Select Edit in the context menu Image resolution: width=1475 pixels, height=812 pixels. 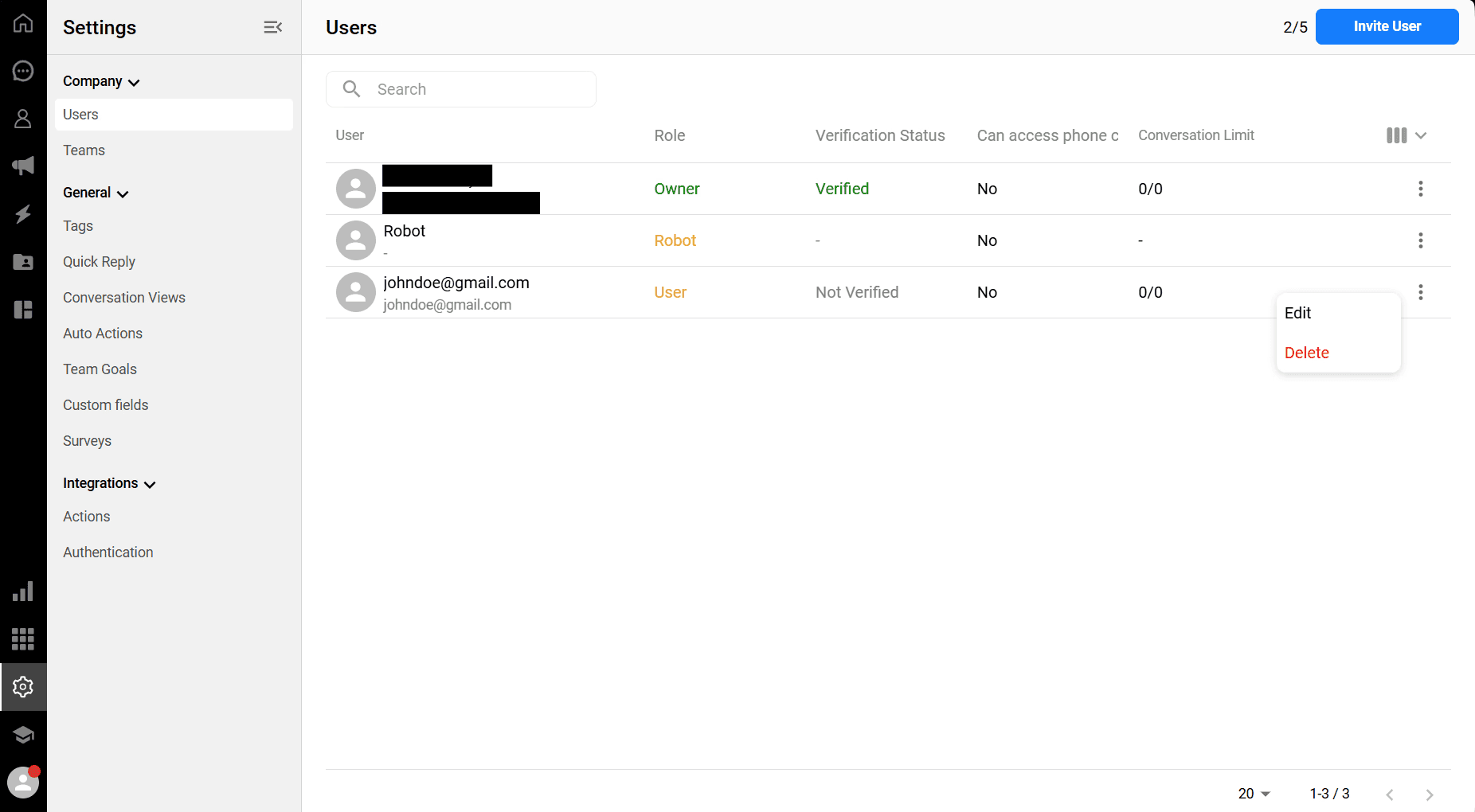point(1338,313)
